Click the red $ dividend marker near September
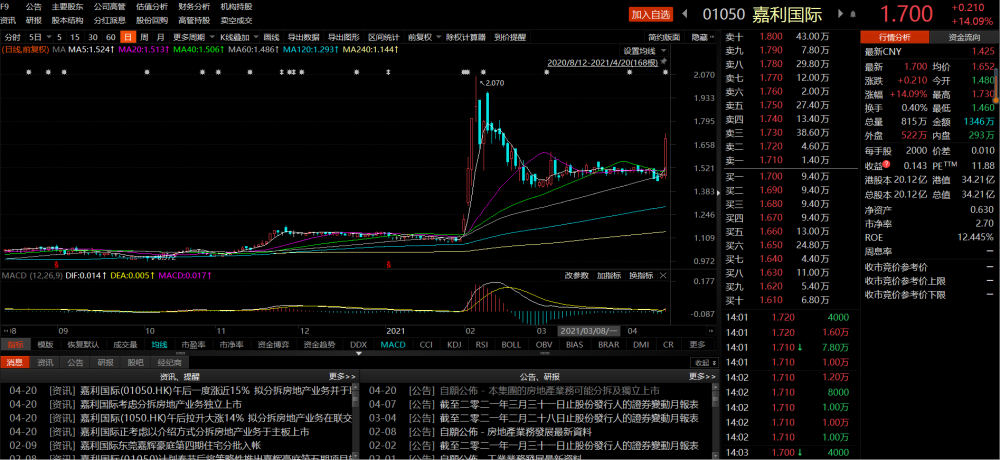Image resolution: width=1000 pixels, height=460 pixels. [57, 263]
